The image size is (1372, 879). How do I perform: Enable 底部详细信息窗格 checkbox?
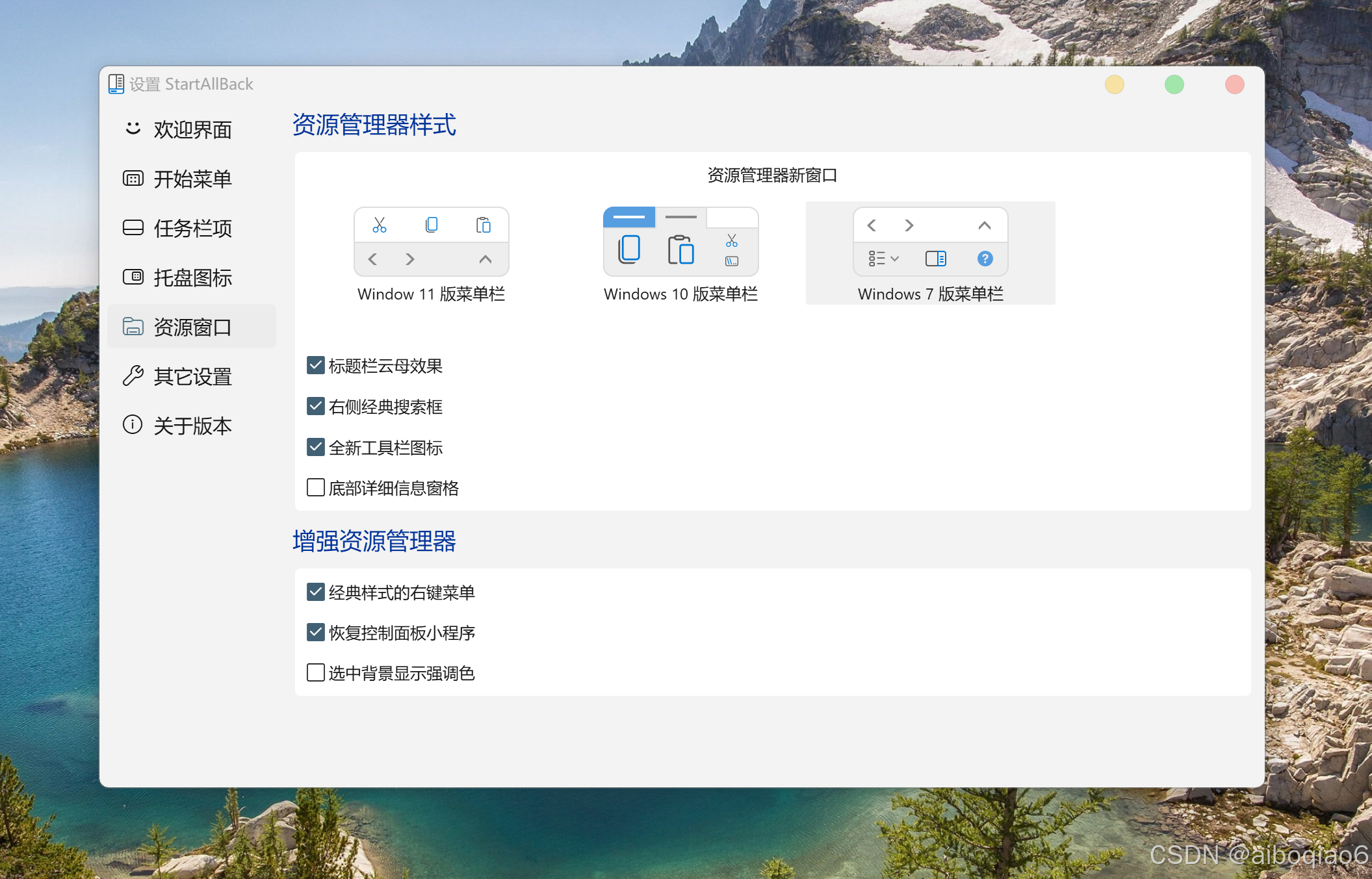point(316,487)
